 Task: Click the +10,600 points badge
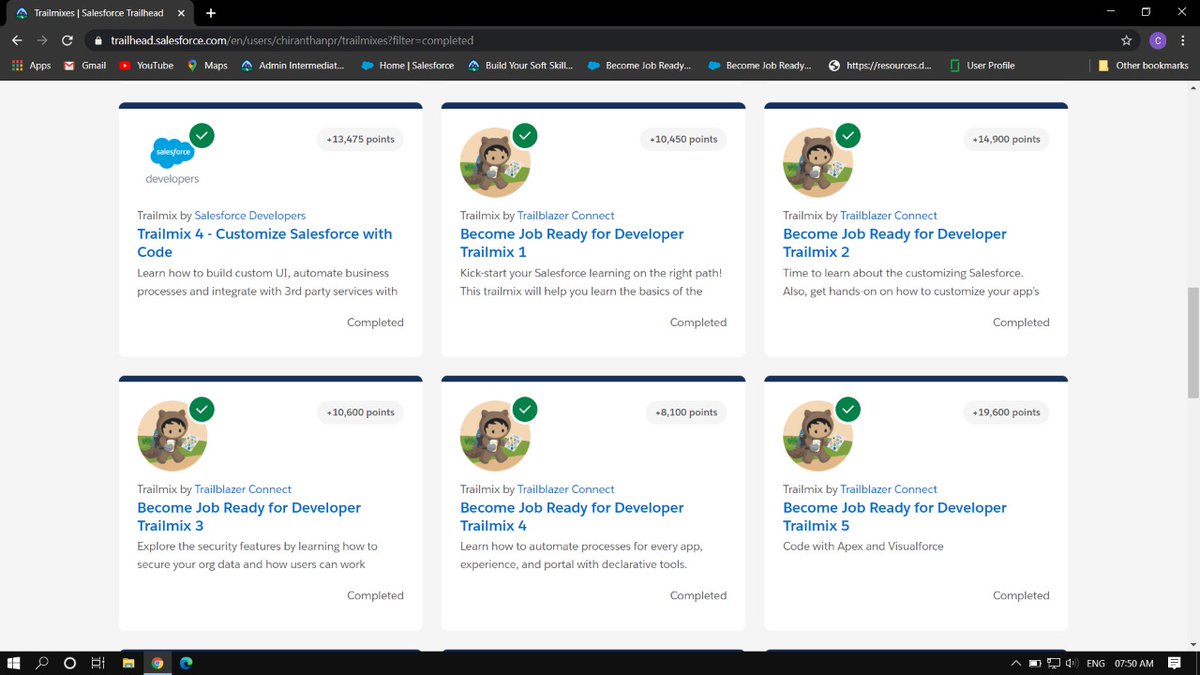(x=360, y=412)
